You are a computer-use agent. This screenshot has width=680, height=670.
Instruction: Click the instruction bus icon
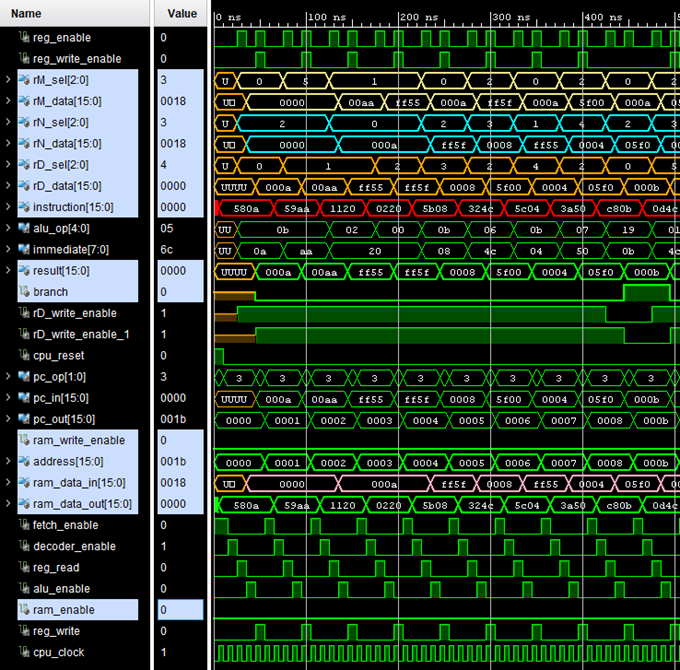pos(24,207)
